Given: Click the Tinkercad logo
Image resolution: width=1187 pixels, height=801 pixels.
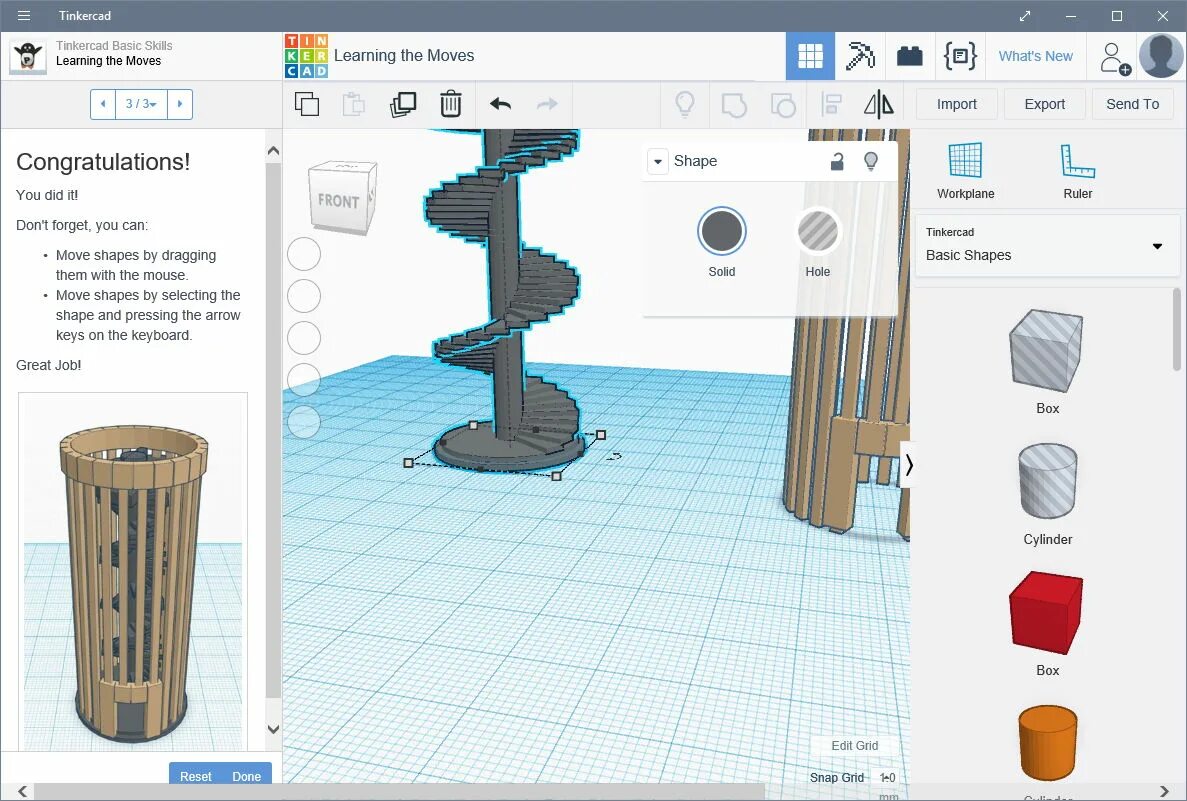Looking at the screenshot, I should click(307, 55).
